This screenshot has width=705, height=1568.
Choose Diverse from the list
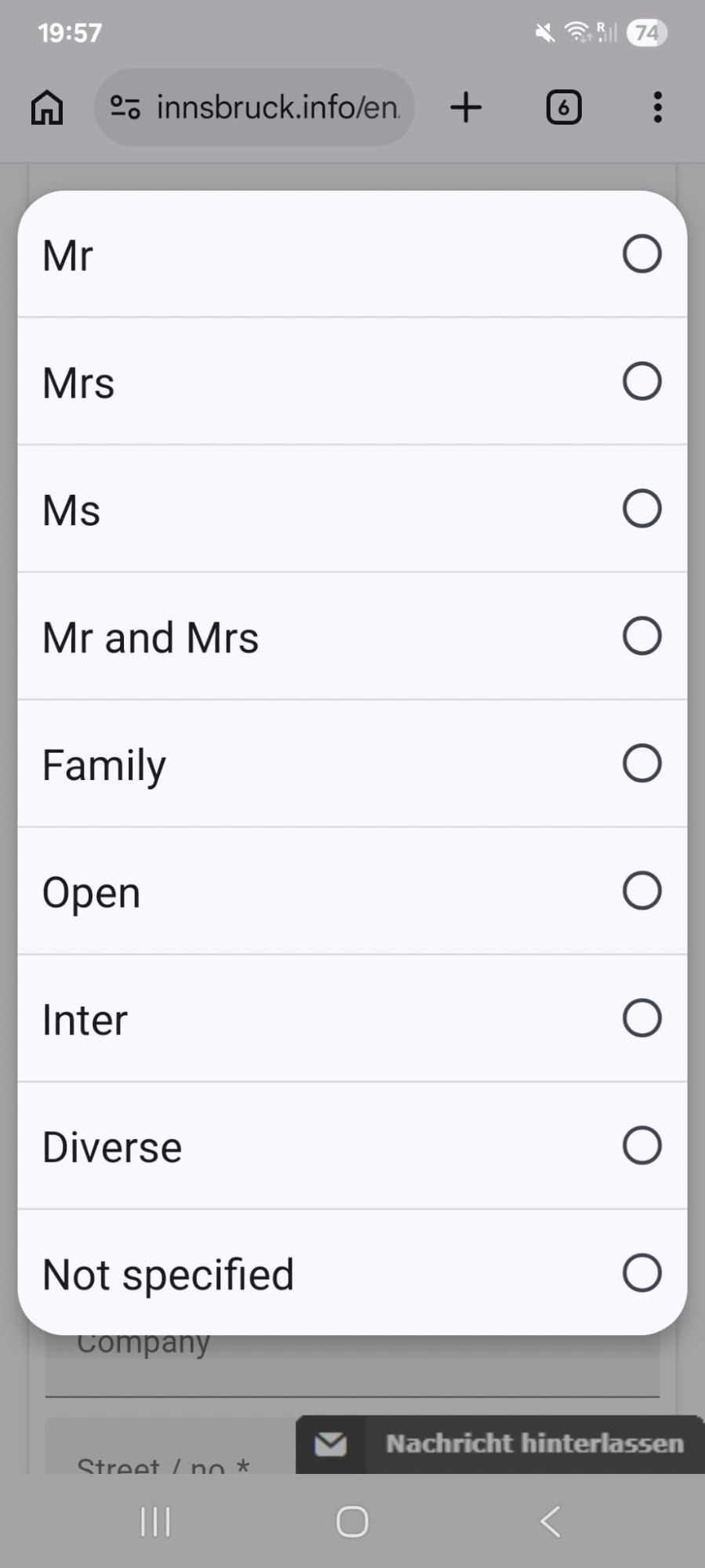click(641, 1145)
